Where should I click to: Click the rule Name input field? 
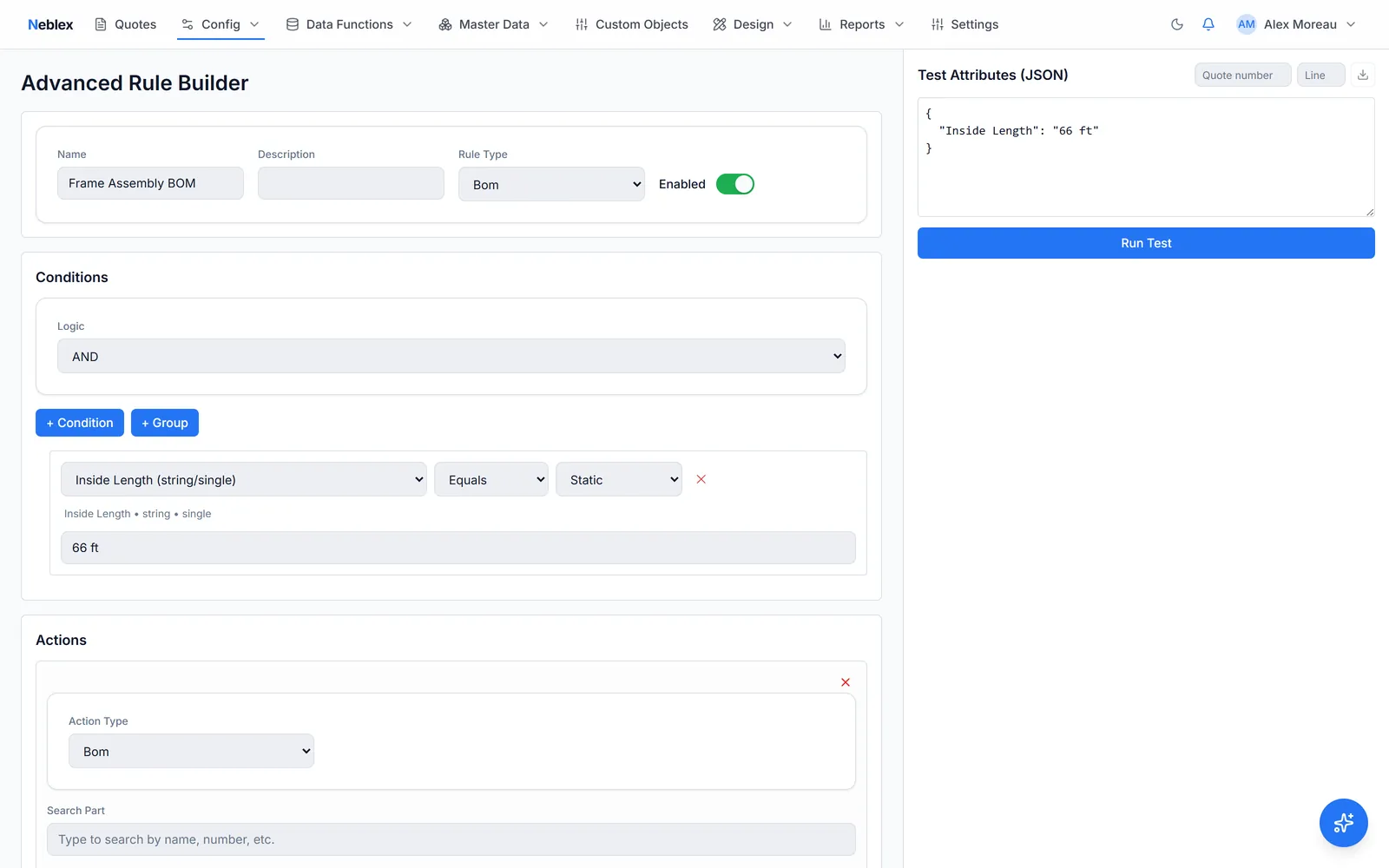tap(150, 183)
